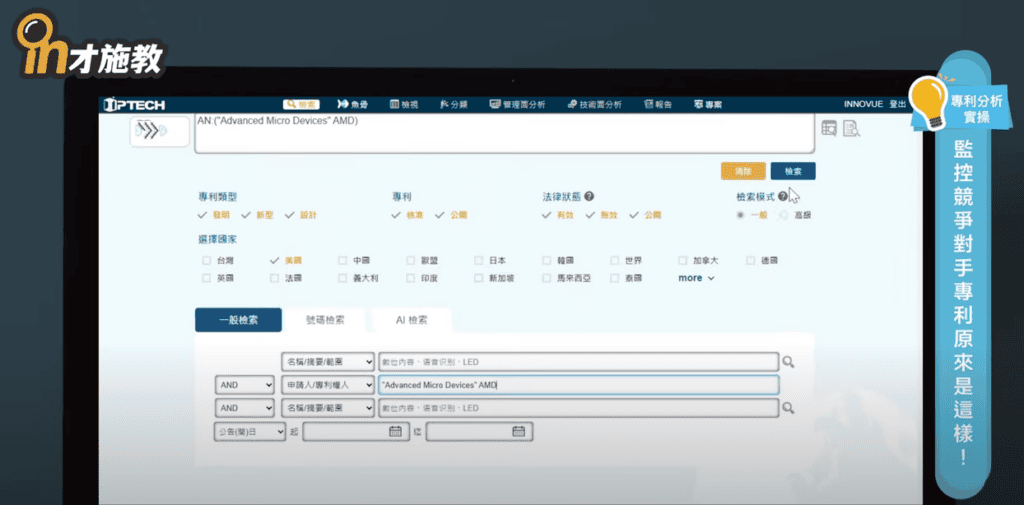Uncheck the 美國 country checkbox

click(x=274, y=260)
